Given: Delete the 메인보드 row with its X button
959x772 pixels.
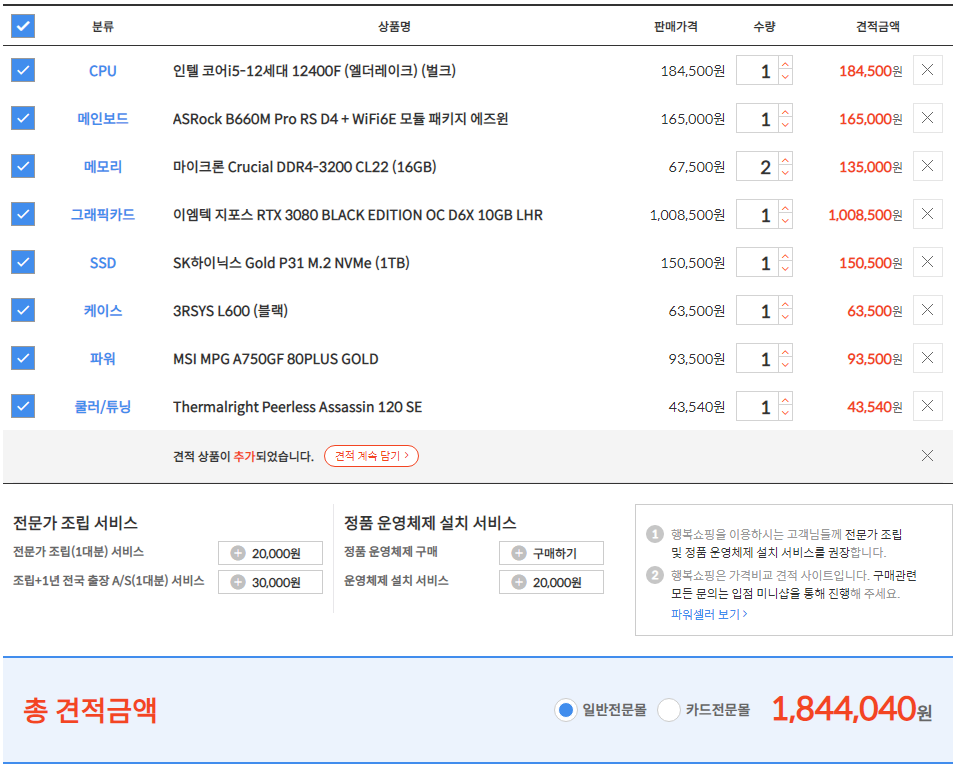Looking at the screenshot, I should [927, 118].
